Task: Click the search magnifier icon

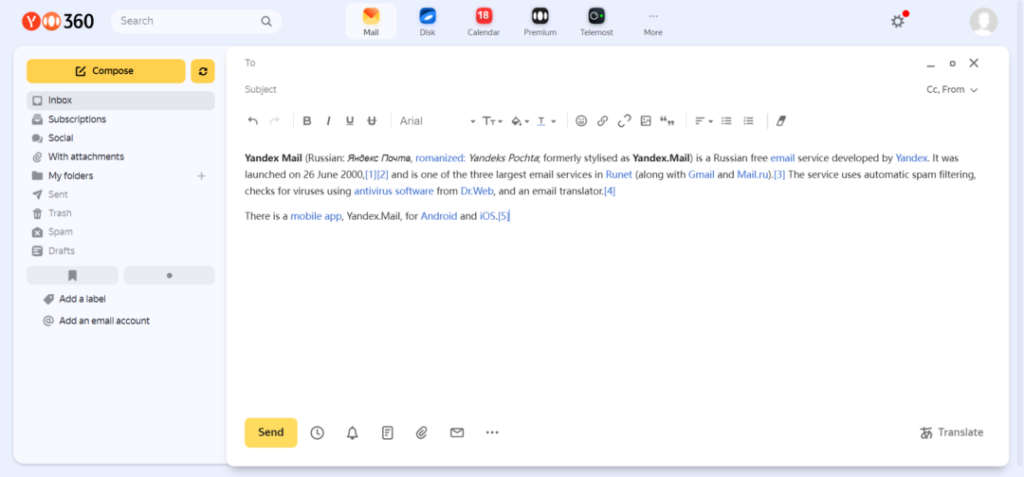Action: coord(266,22)
